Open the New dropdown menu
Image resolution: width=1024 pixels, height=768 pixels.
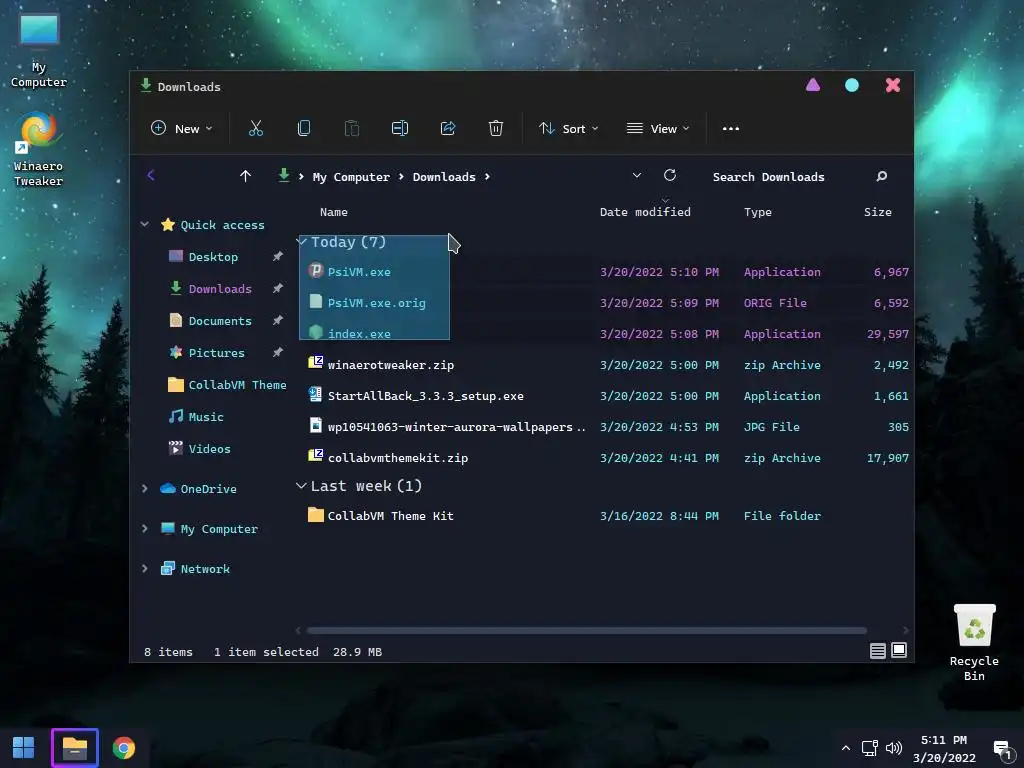(182, 129)
